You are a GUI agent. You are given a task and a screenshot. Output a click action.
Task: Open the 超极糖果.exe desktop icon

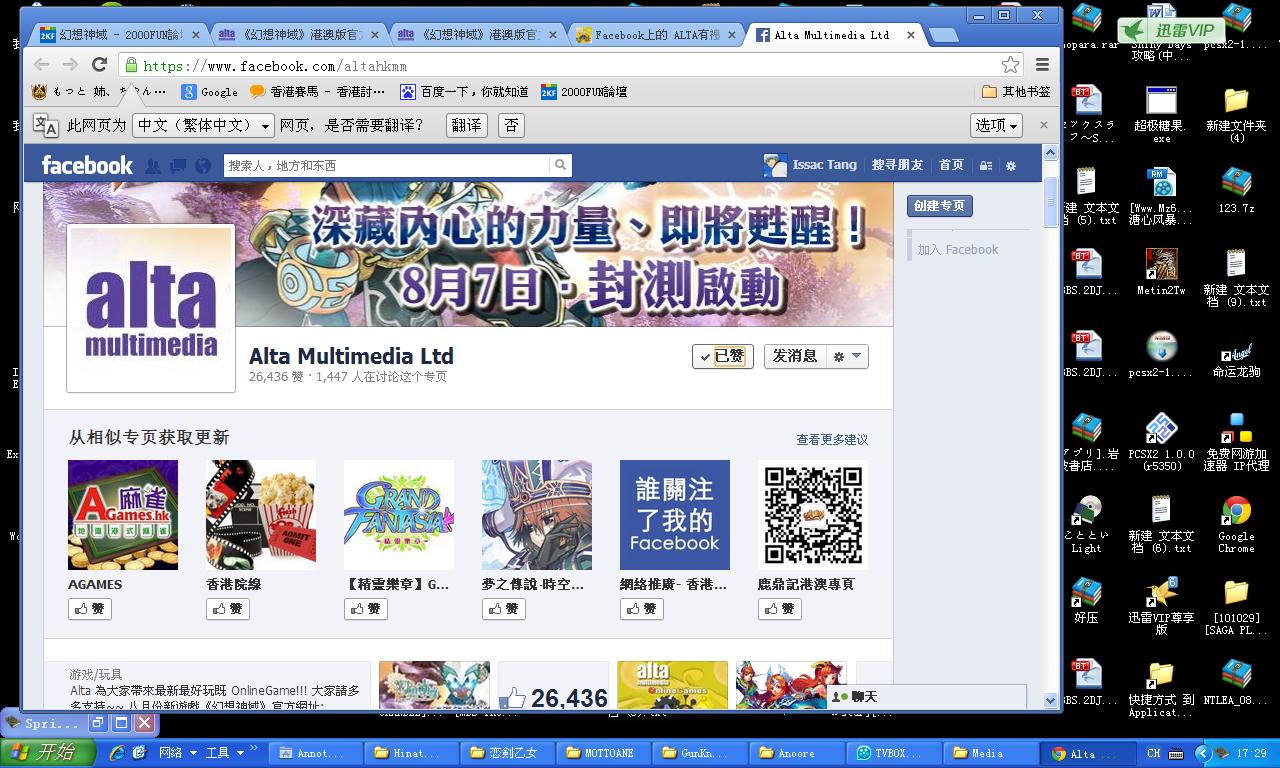pos(1161,114)
